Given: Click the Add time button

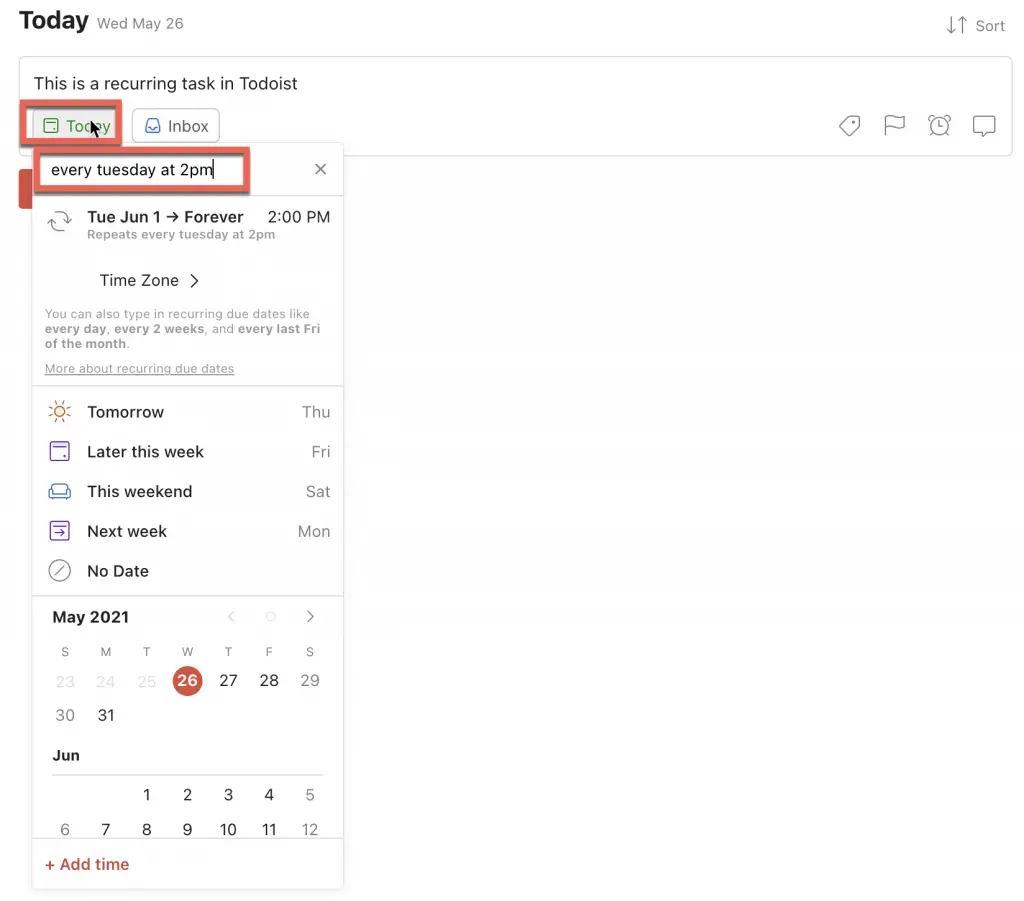Looking at the screenshot, I should point(87,864).
